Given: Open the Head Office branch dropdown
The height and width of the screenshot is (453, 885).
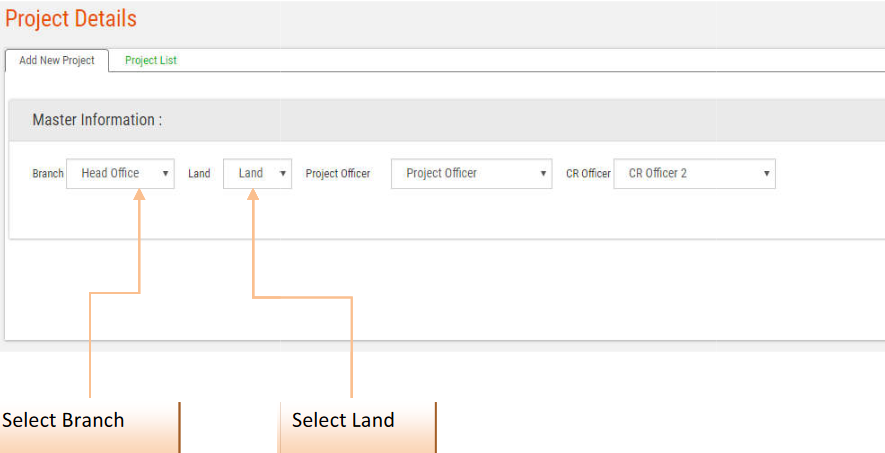Looking at the screenshot, I should pos(119,174).
